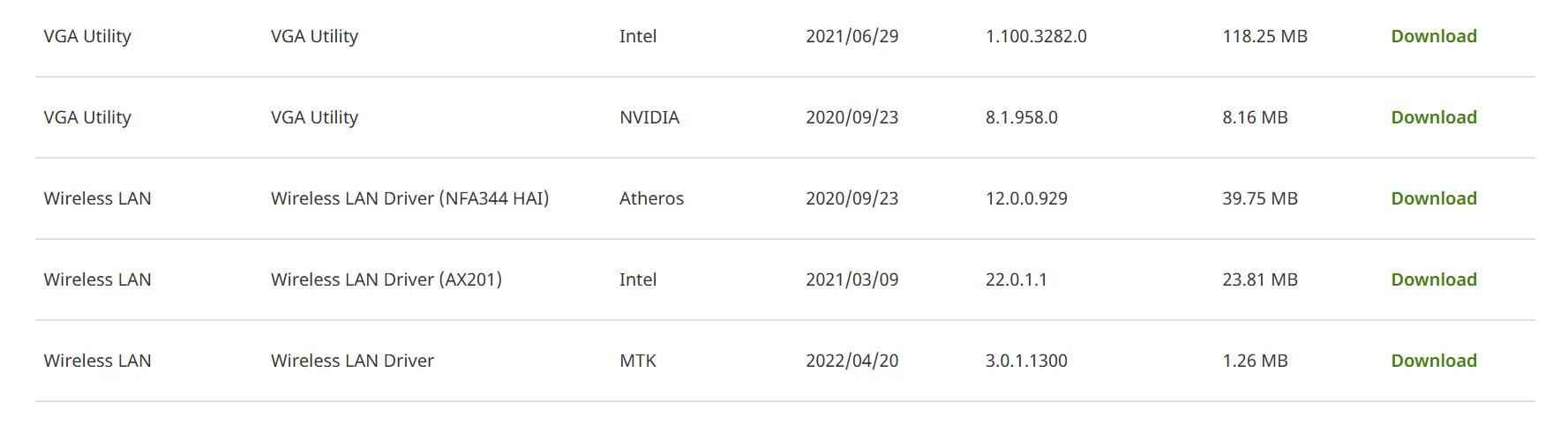Click the Wireless LAN Driver (AX201) description

coord(386,280)
